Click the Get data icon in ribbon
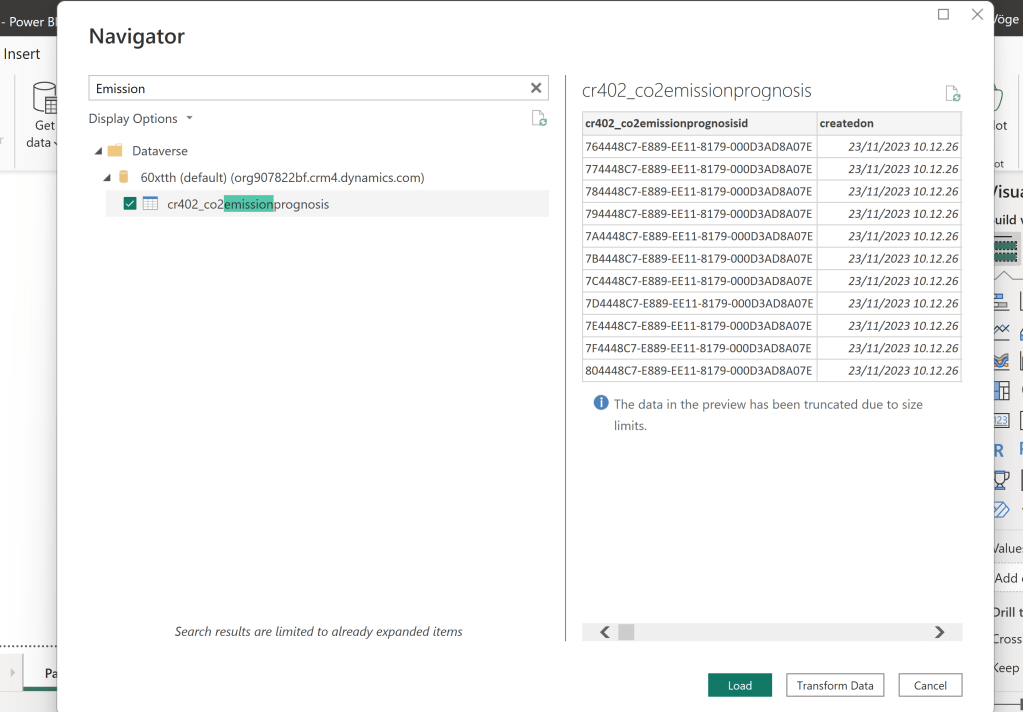The image size is (1023, 712). pos(44,99)
